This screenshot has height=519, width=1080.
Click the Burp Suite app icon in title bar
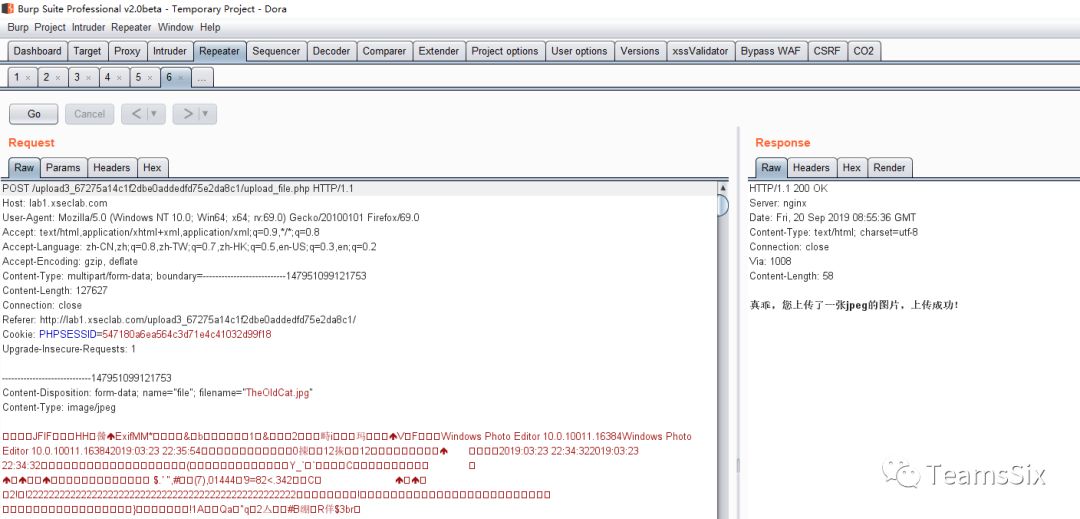click(8, 9)
